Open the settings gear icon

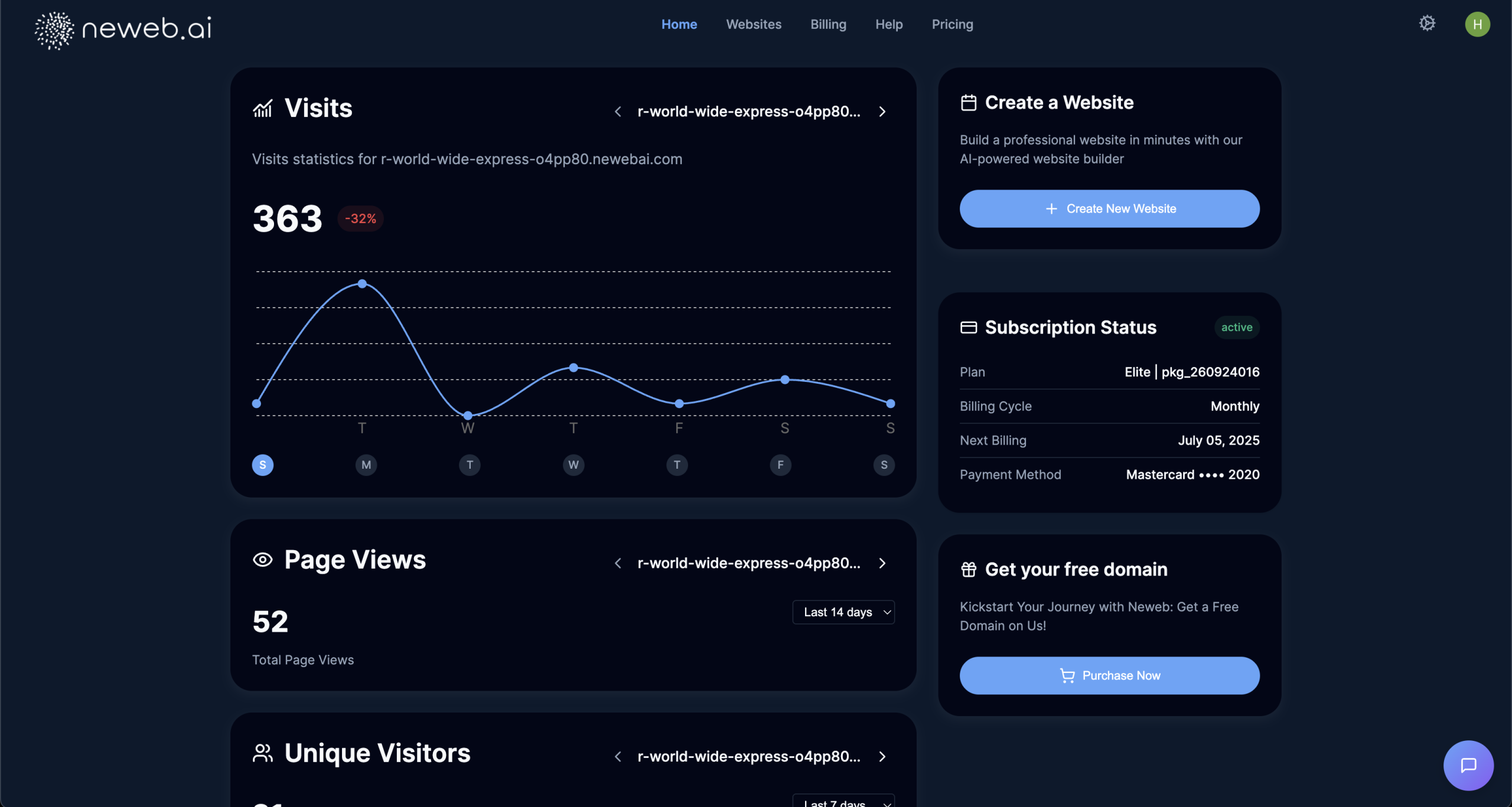tap(1427, 24)
